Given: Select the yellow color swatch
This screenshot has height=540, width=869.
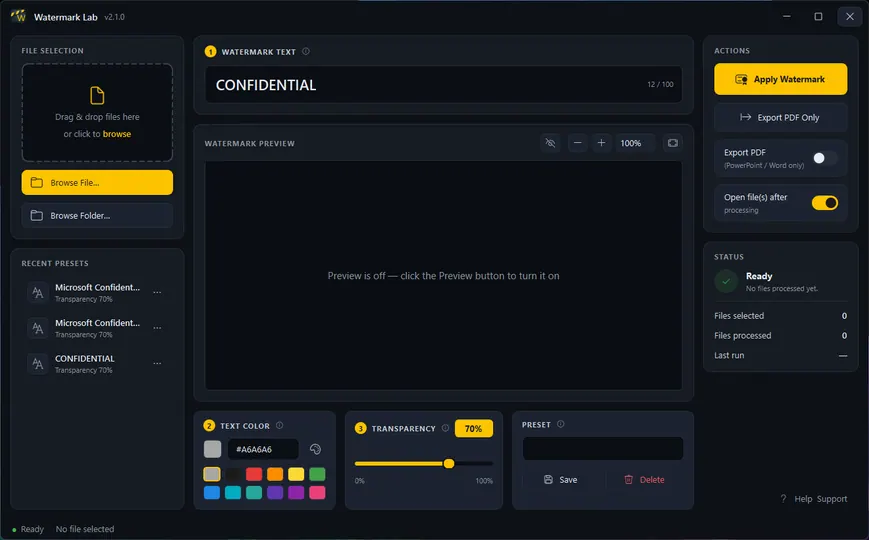Looking at the screenshot, I should (296, 474).
